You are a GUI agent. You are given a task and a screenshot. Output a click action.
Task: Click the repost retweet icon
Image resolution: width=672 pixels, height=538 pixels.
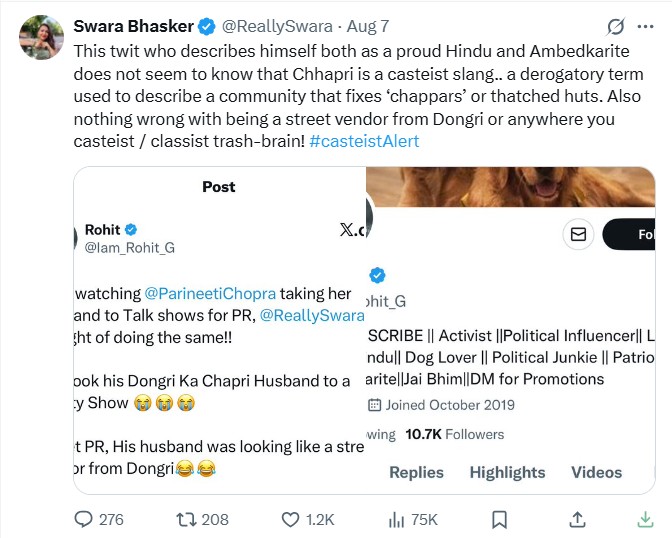pyautogui.click(x=186, y=519)
